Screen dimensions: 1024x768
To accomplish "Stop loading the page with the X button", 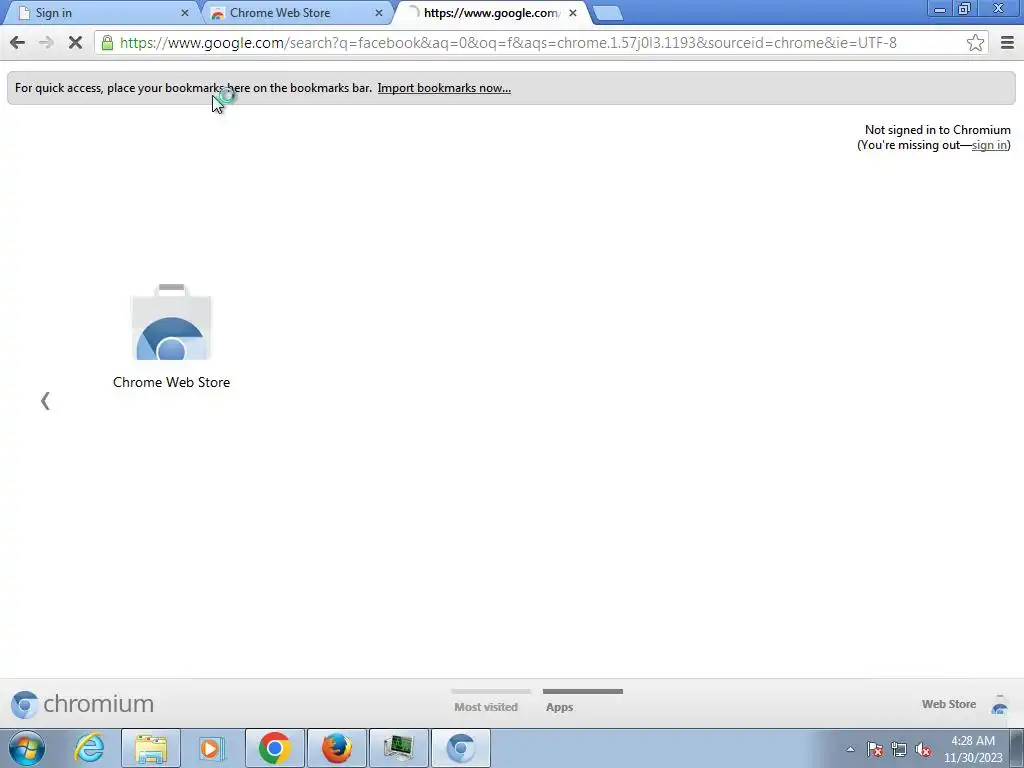I will [x=75, y=43].
